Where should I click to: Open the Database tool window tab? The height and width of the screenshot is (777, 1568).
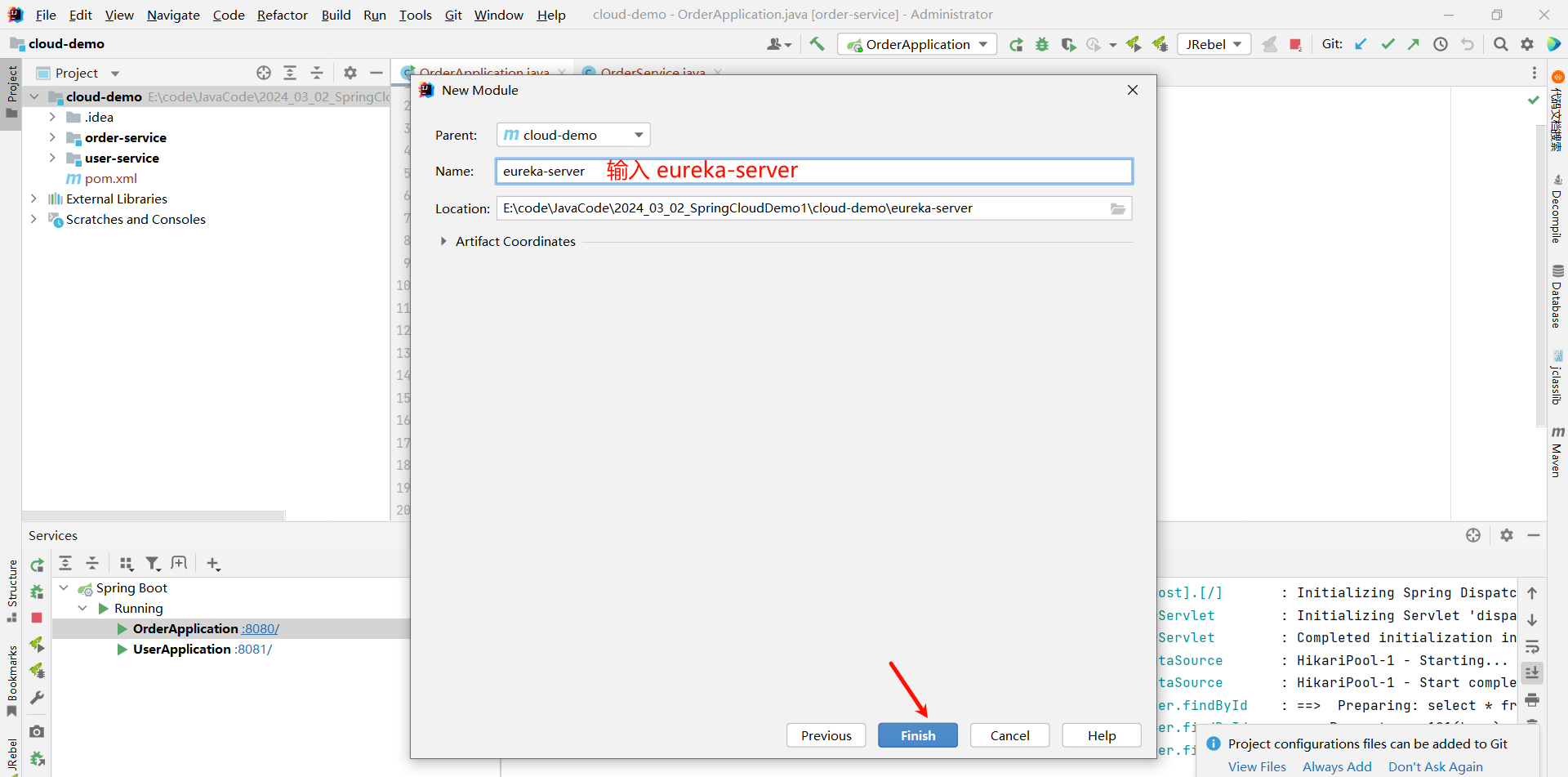tap(1557, 296)
